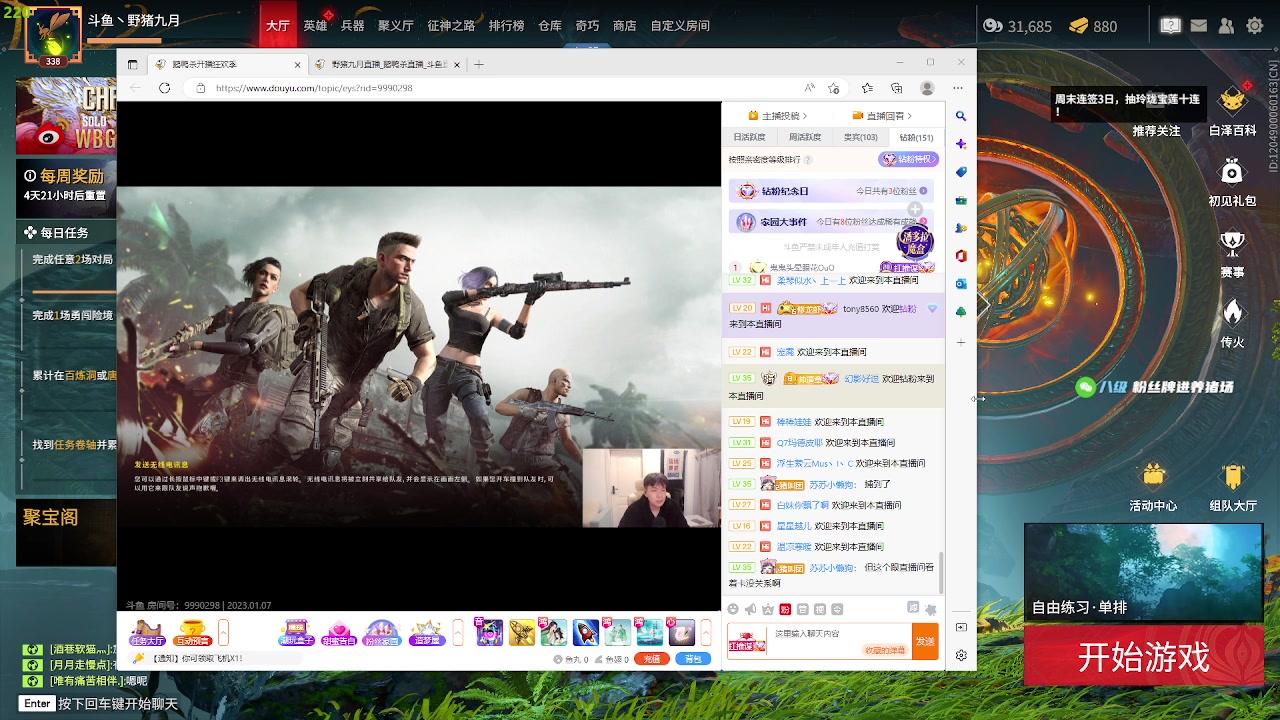The width and height of the screenshot is (1280, 720).
Task: Switch to 日活跃度 tab
Action: point(749,138)
